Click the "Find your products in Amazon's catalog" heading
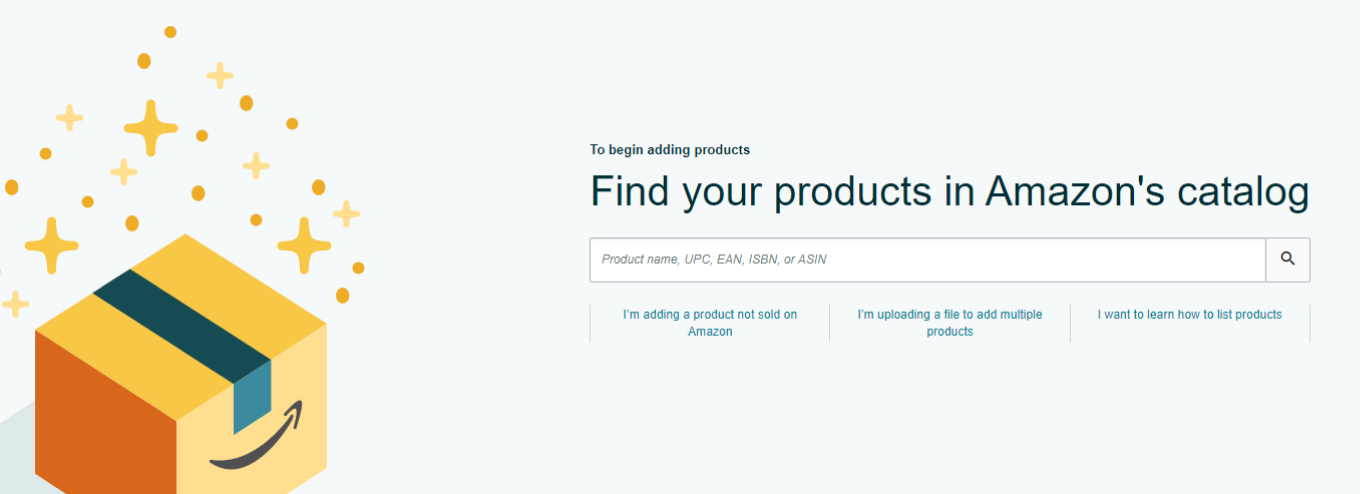The image size is (1360, 494). click(949, 192)
